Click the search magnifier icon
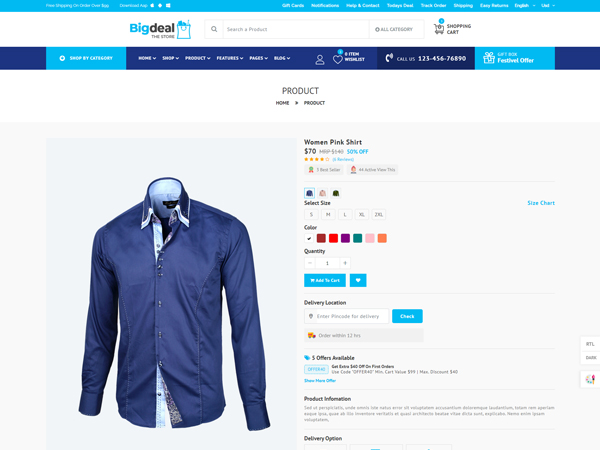600x450 pixels. (214, 29)
